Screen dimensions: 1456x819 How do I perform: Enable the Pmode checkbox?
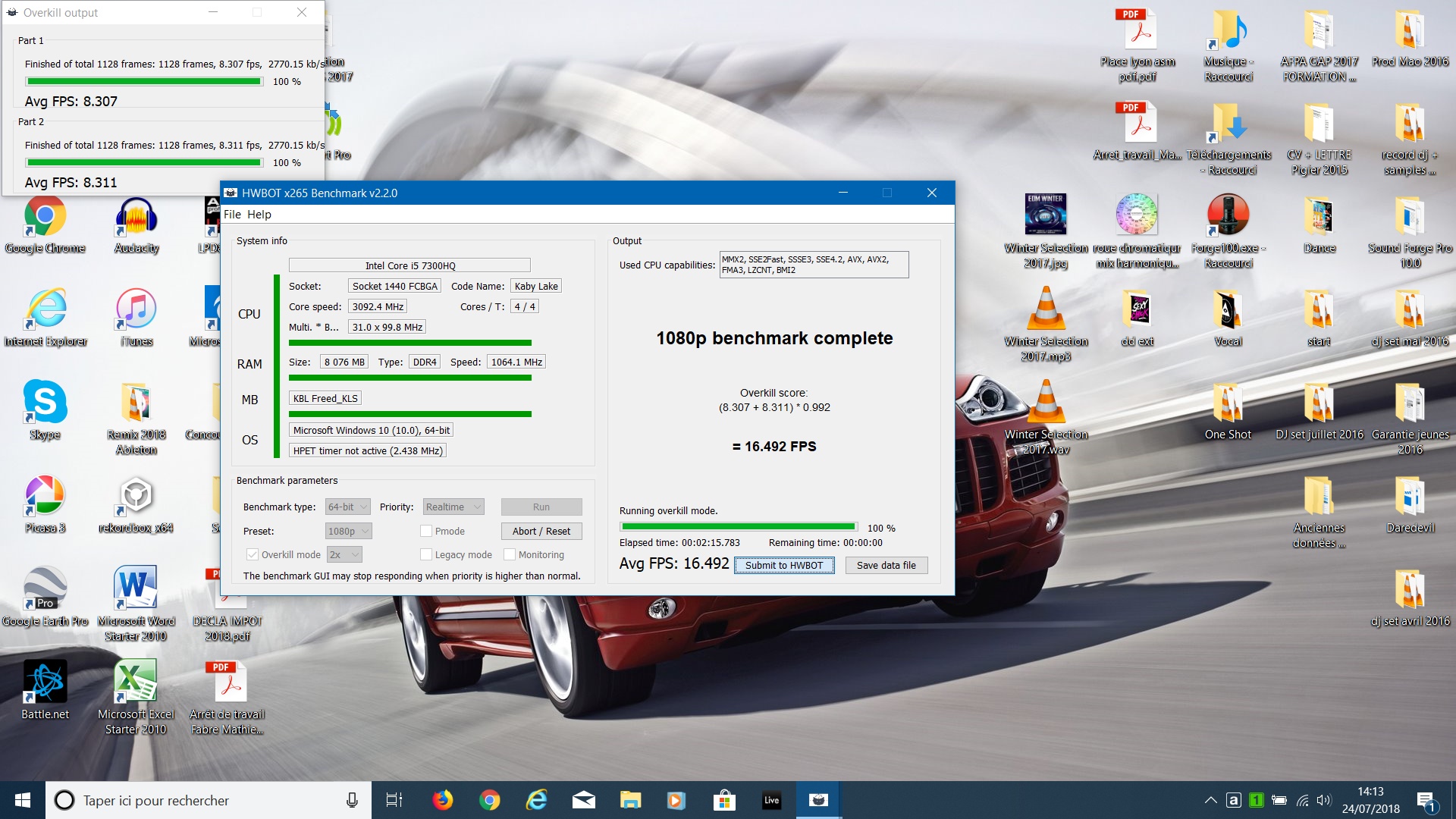click(x=426, y=532)
